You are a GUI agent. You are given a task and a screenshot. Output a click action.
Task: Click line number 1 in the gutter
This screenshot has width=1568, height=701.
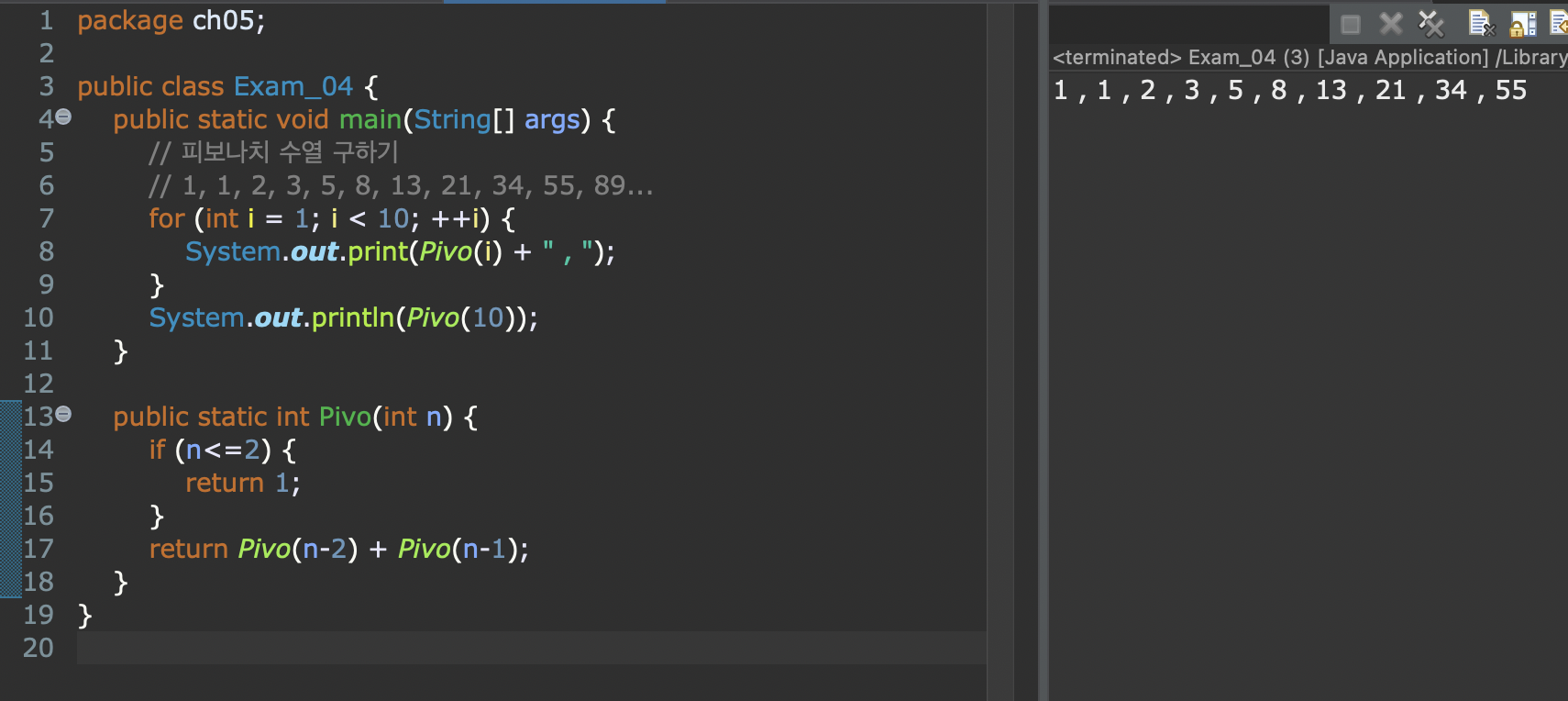pyautogui.click(x=46, y=20)
